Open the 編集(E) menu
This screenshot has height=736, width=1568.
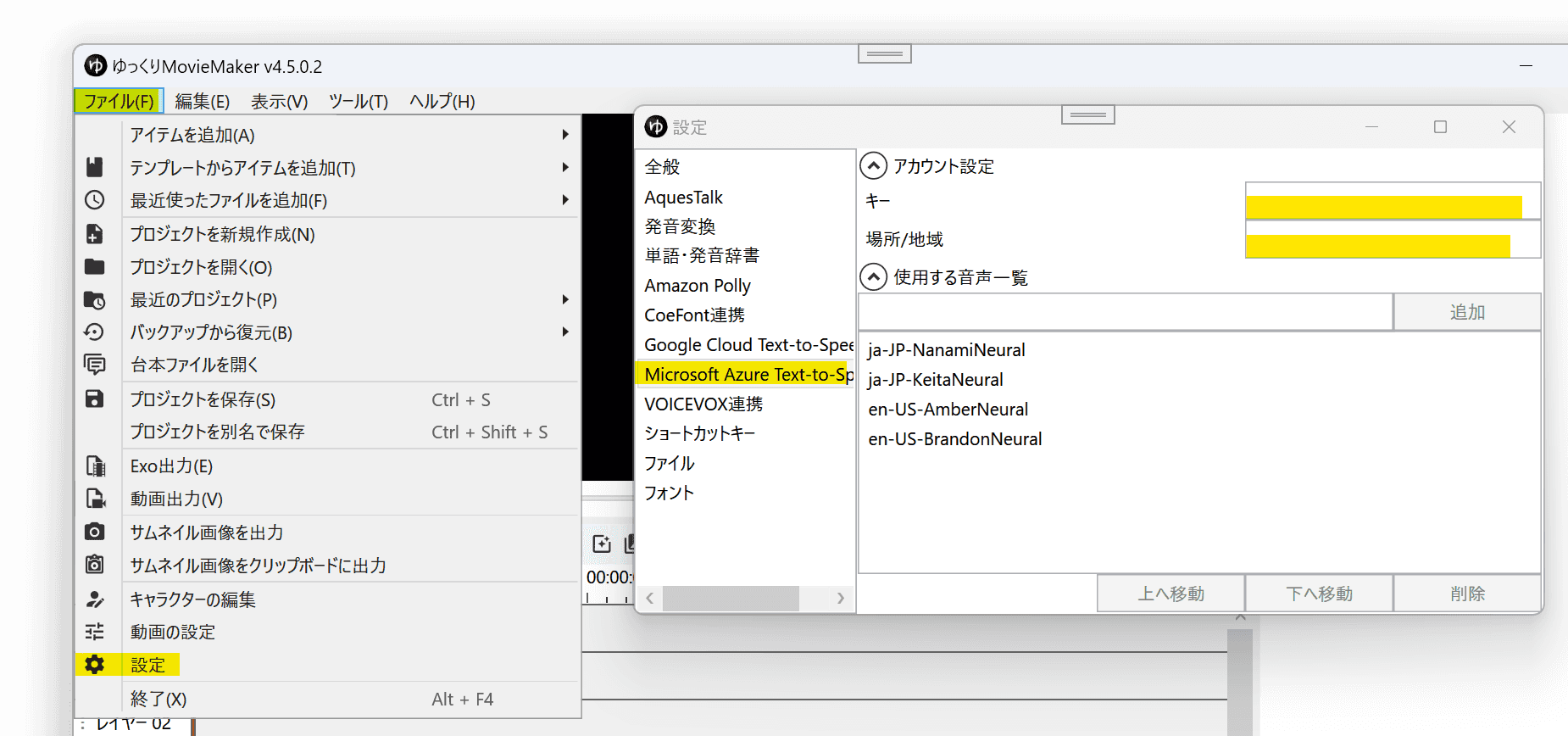(202, 102)
